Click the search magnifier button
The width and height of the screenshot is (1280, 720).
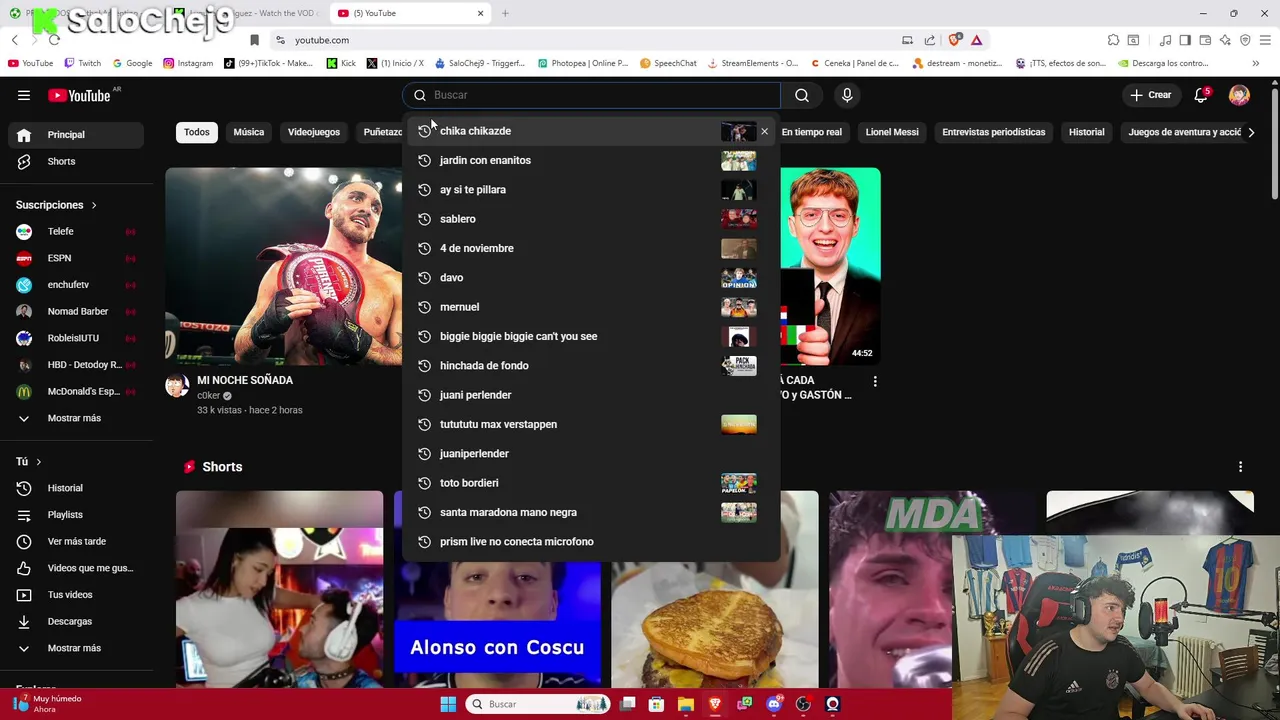802,95
